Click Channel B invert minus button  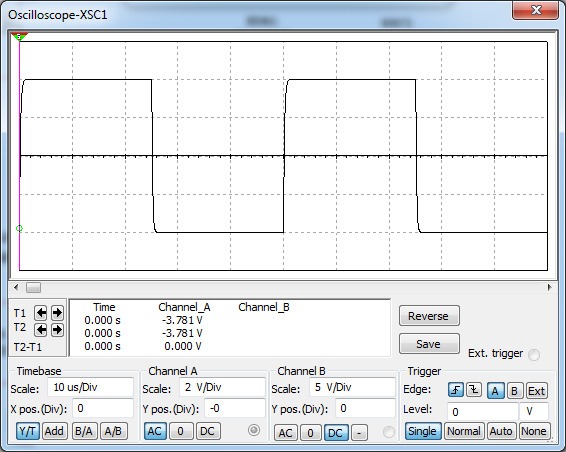(x=359, y=433)
